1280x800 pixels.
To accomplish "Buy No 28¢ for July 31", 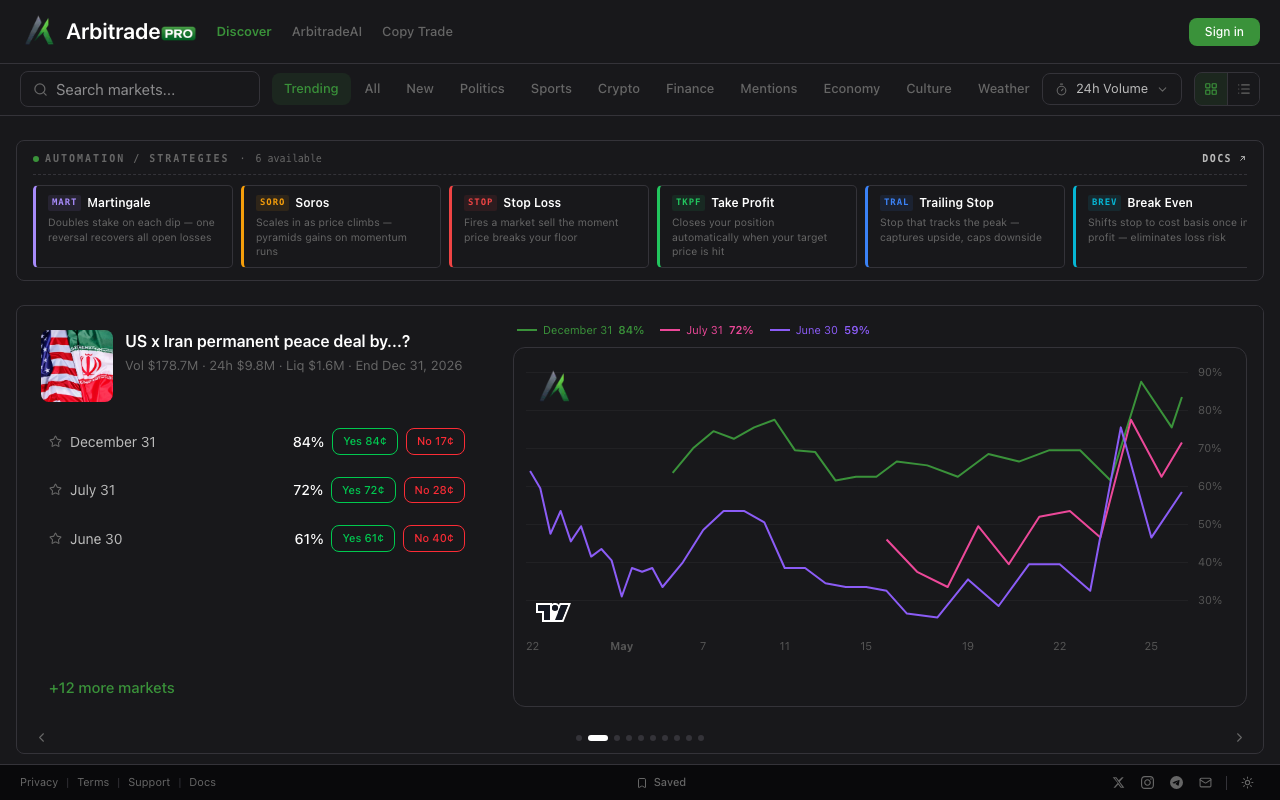I will click(x=434, y=490).
